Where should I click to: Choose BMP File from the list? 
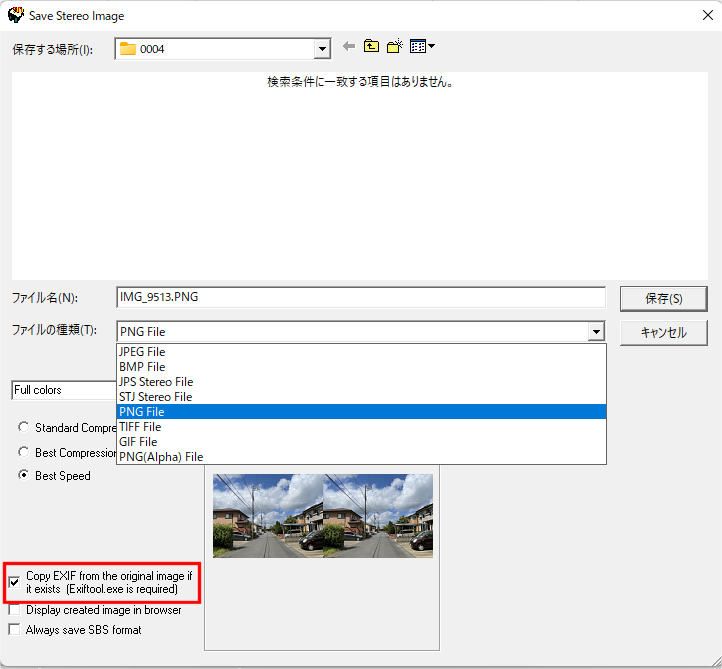361,367
